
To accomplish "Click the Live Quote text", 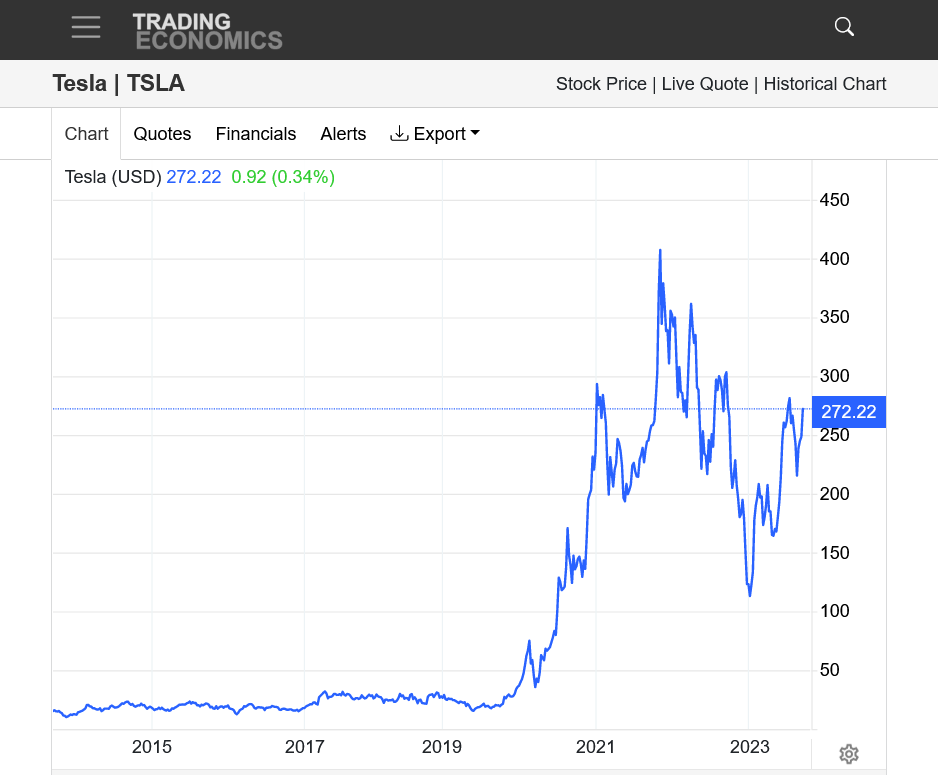I will (x=705, y=84).
